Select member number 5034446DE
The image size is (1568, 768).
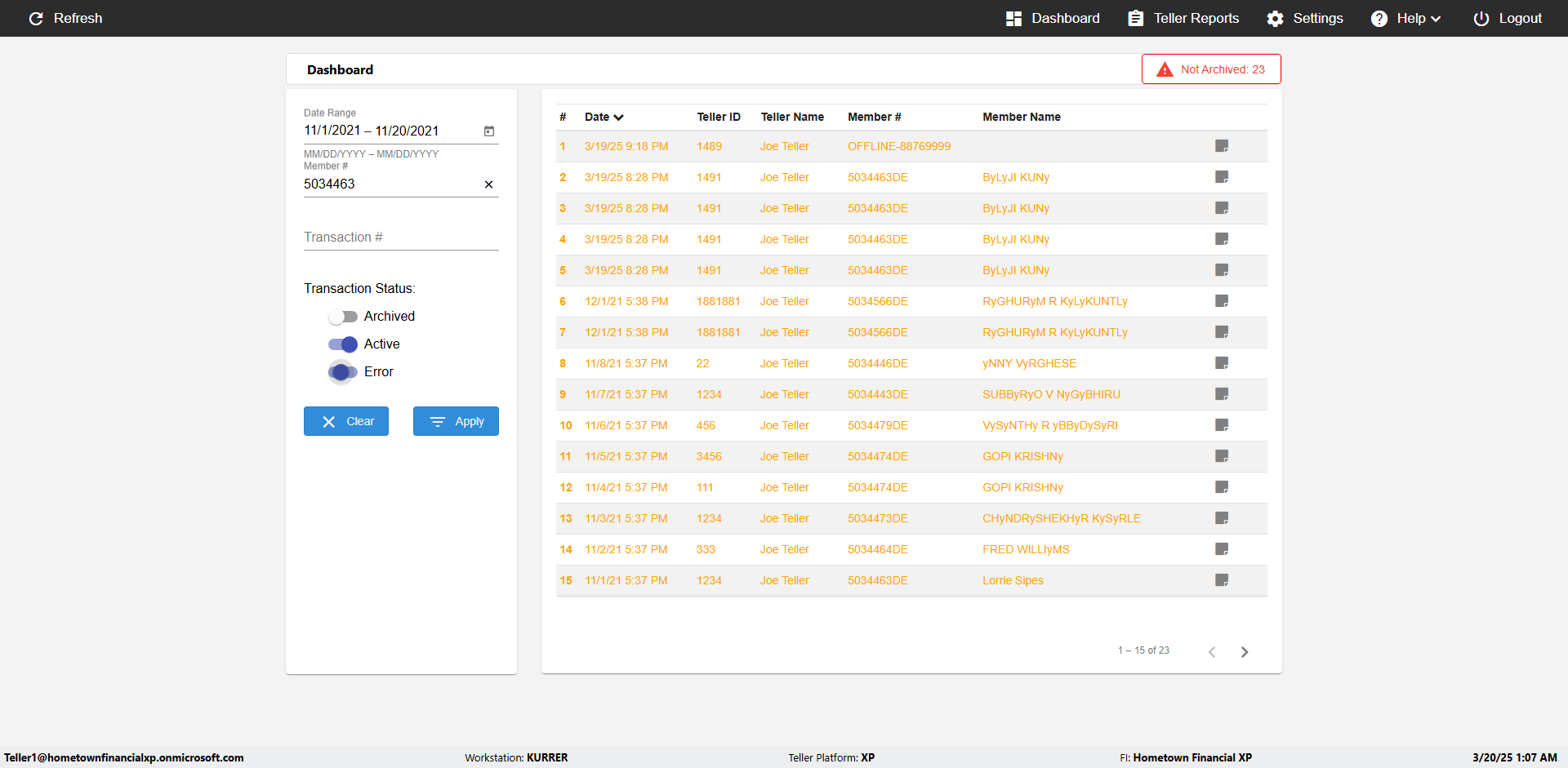pyautogui.click(x=878, y=363)
